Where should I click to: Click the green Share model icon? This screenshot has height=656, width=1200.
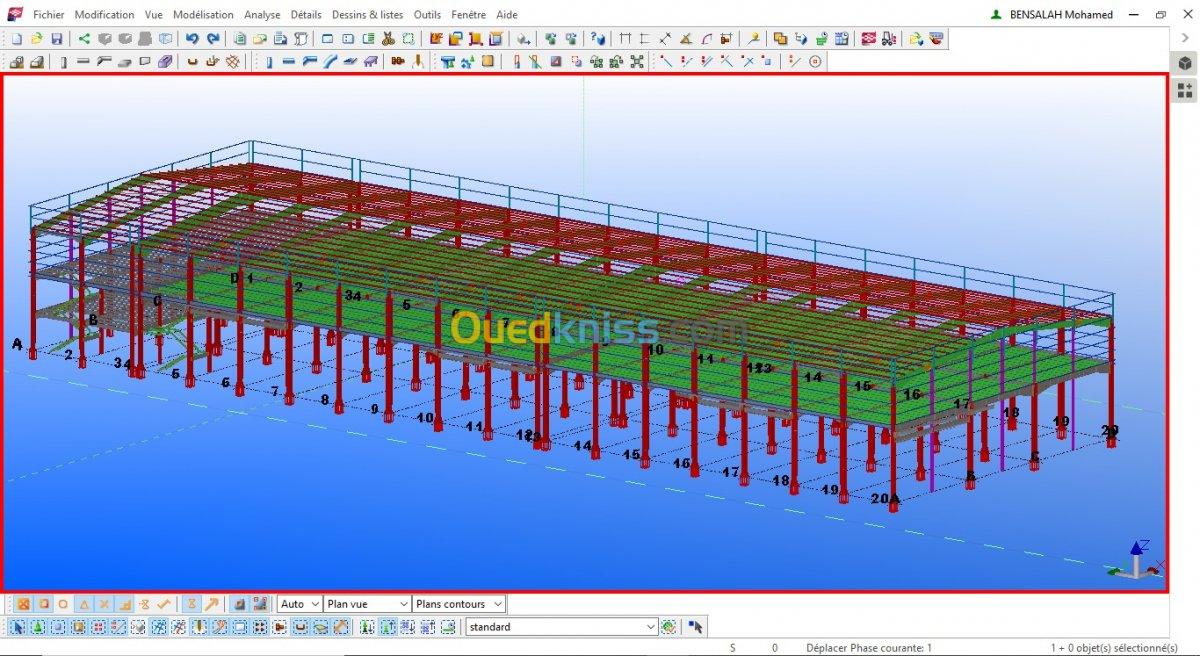(x=84, y=39)
